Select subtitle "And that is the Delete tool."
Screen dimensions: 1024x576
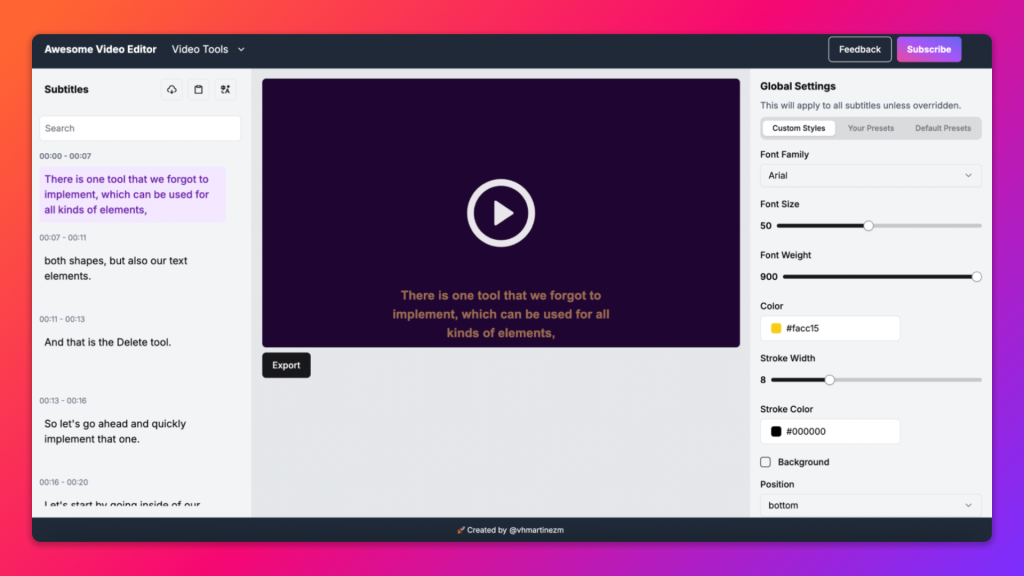[108, 342]
